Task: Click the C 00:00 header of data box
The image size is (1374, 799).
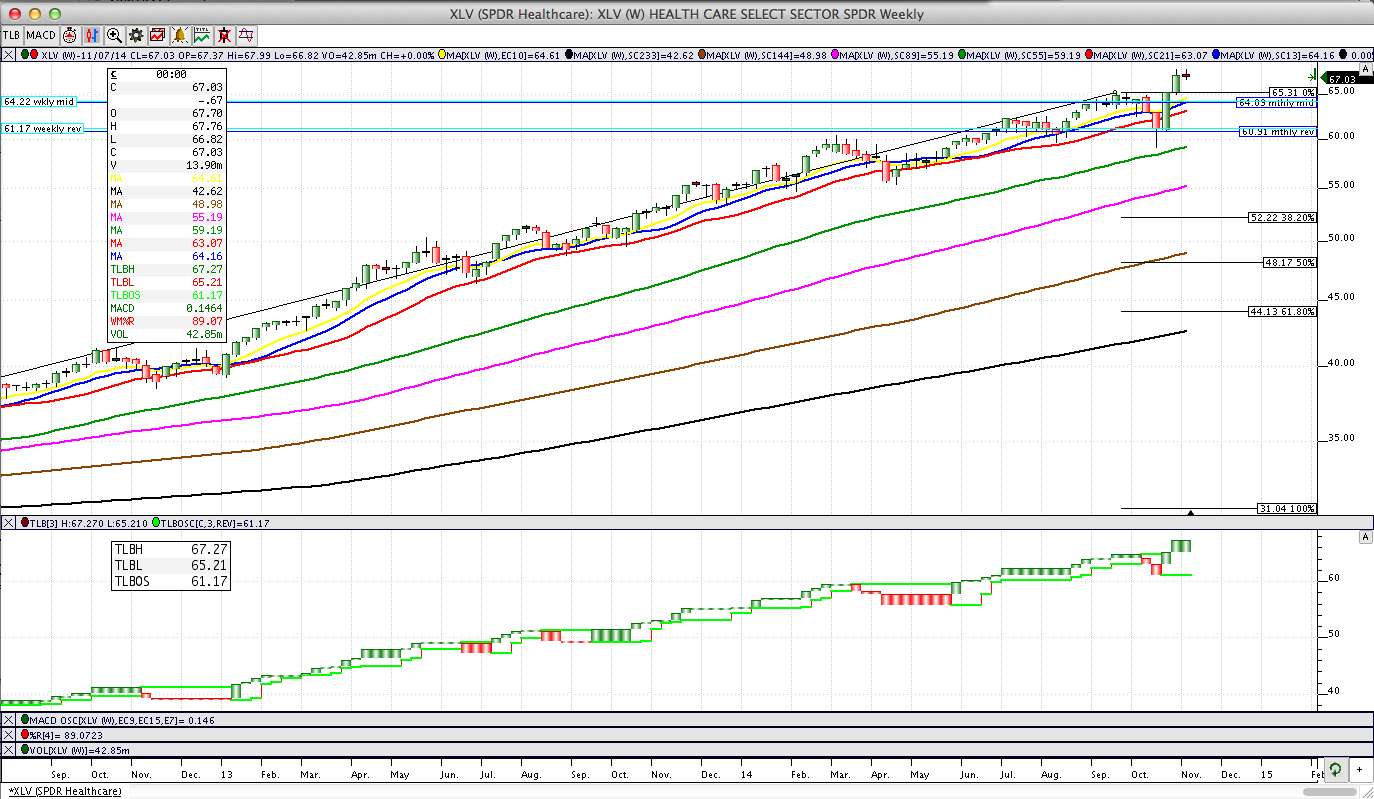Action: tap(166, 74)
